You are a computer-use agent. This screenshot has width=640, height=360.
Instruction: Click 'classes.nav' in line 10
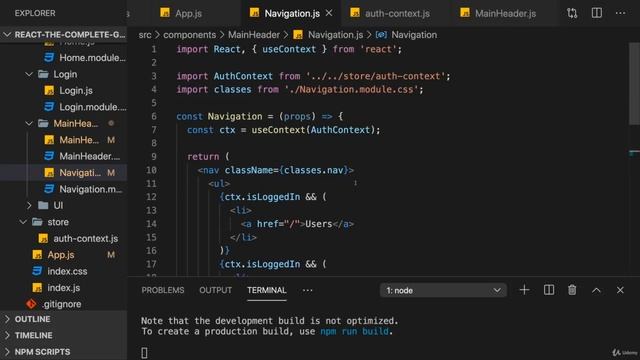coord(313,170)
